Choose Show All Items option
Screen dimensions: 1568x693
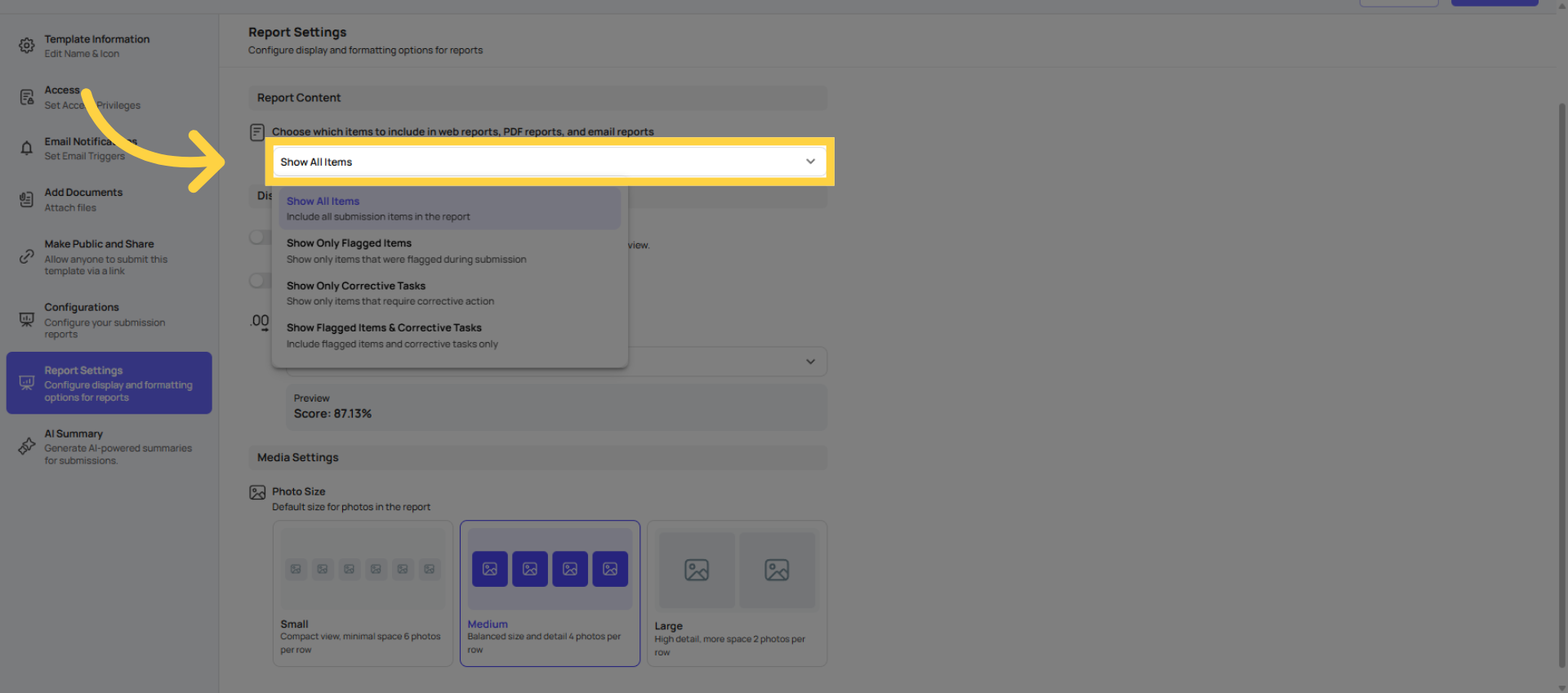[x=450, y=208]
